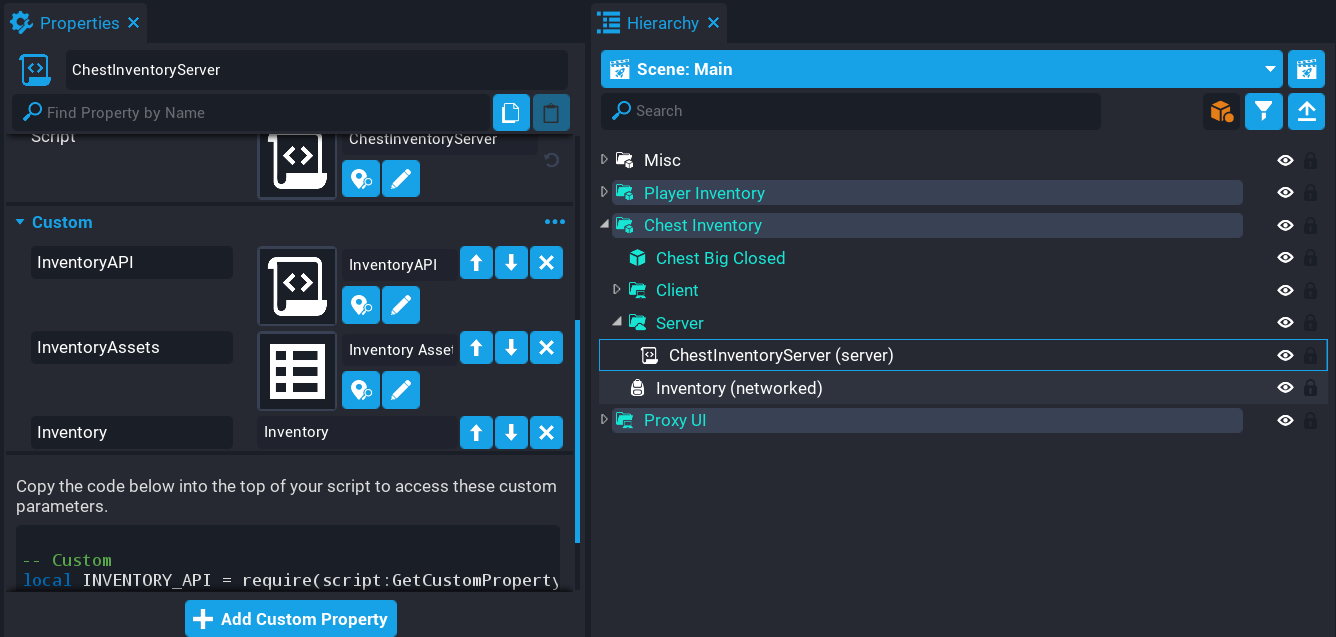Click the paste properties clipboard icon

point(550,113)
